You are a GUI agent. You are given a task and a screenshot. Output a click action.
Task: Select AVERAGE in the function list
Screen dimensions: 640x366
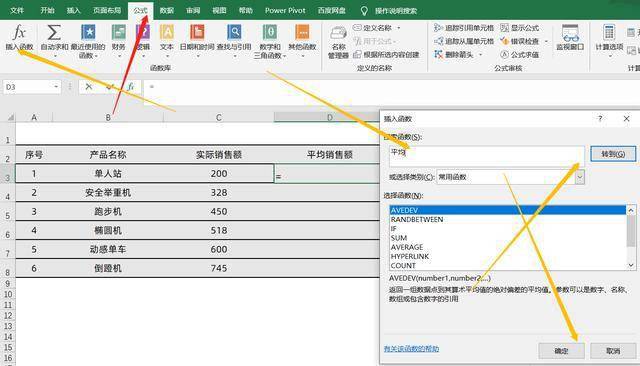pos(508,247)
